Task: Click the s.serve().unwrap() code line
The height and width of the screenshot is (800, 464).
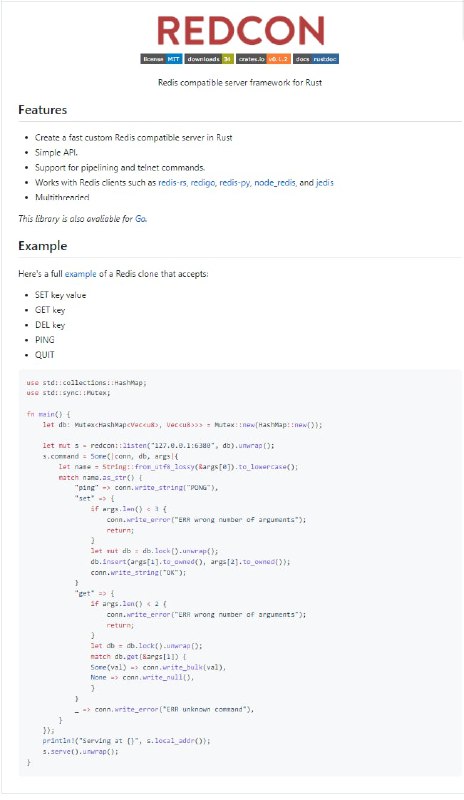Action: [80, 752]
